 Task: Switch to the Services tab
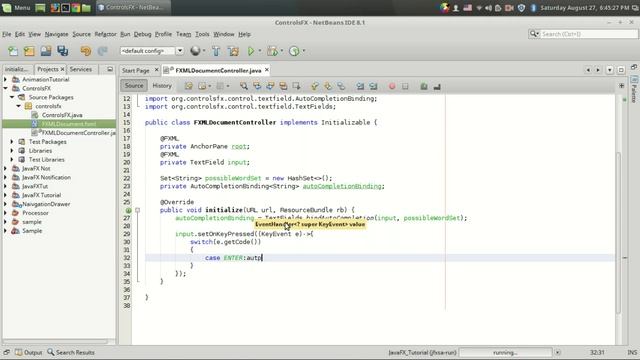pyautogui.click(x=80, y=69)
